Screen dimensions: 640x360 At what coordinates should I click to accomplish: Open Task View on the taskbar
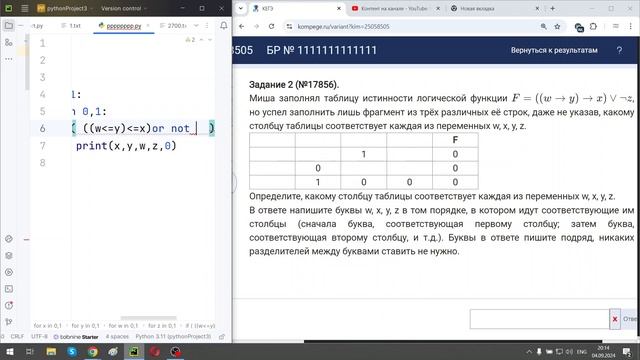(30, 352)
